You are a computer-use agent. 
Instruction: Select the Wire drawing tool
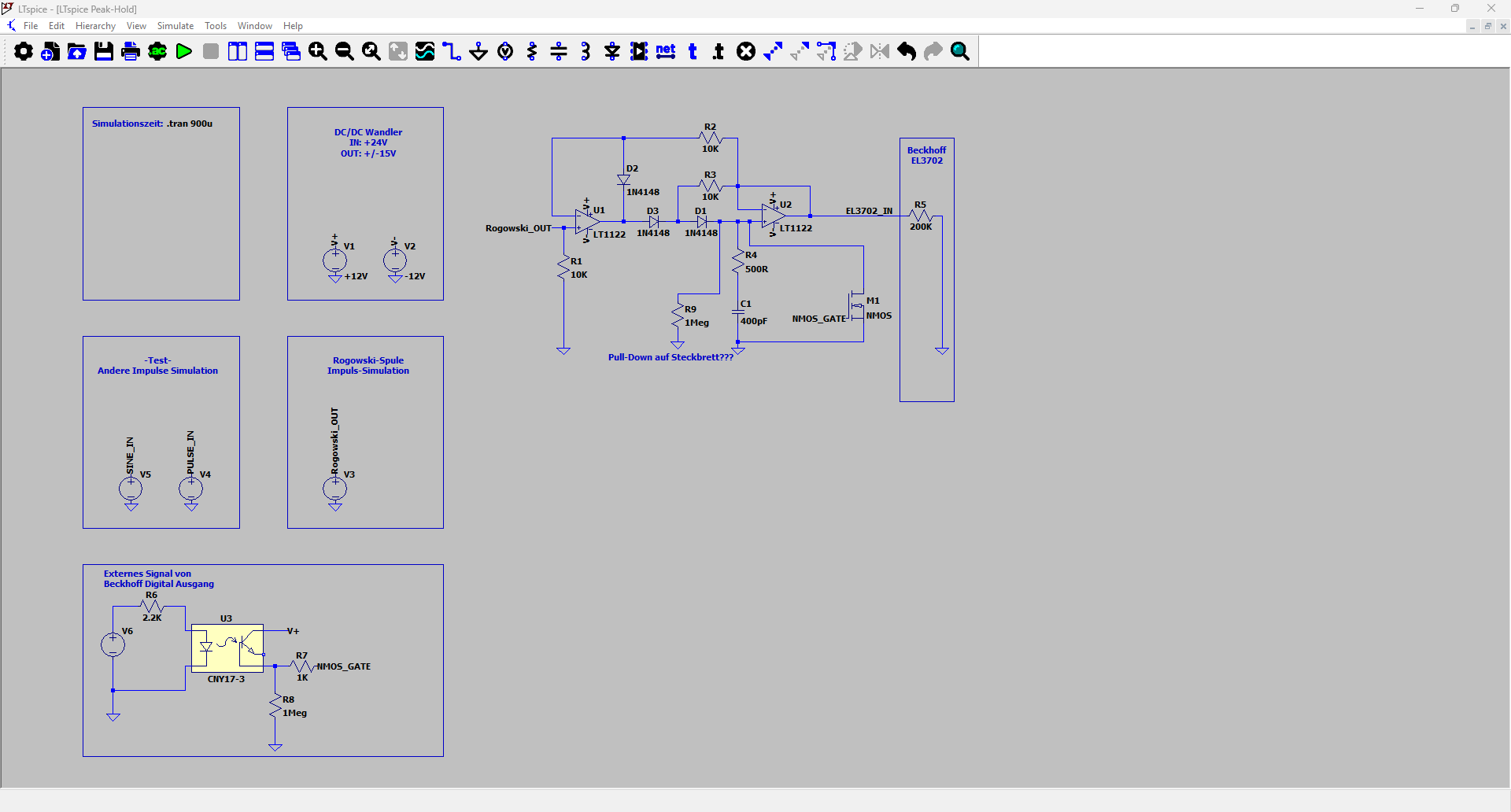[452, 52]
